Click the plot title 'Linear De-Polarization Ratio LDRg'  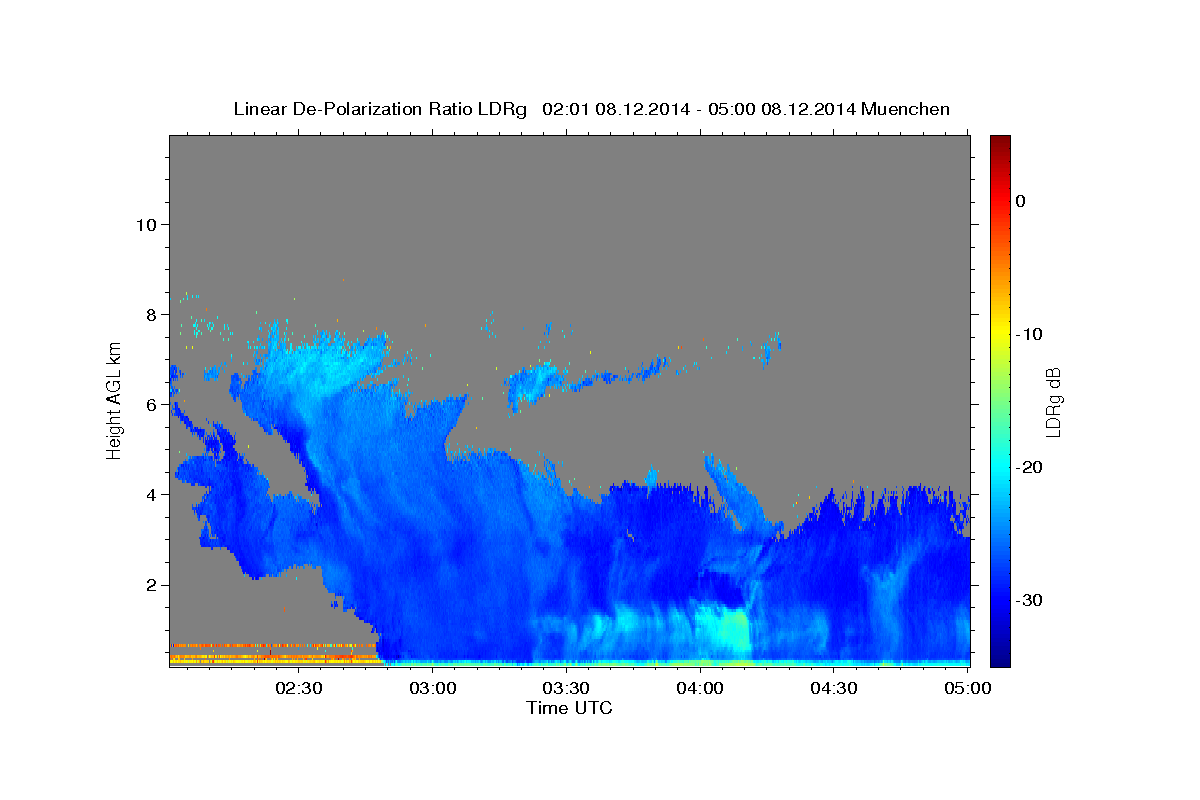click(x=380, y=109)
